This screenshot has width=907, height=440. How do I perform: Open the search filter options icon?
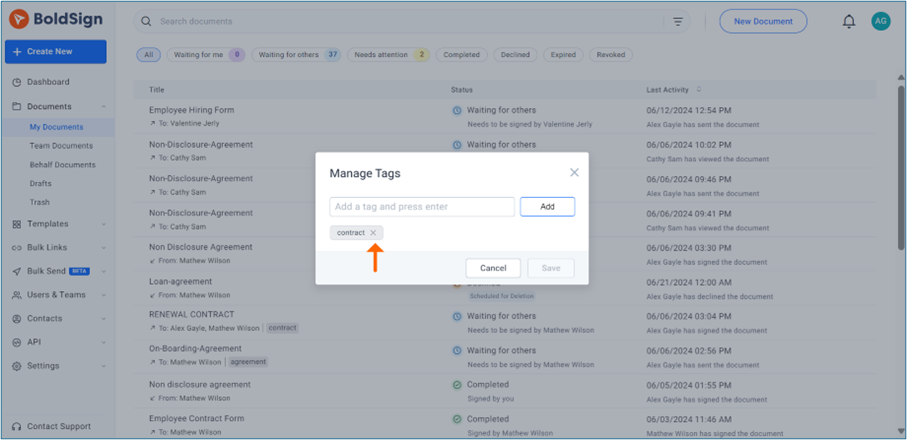point(678,21)
